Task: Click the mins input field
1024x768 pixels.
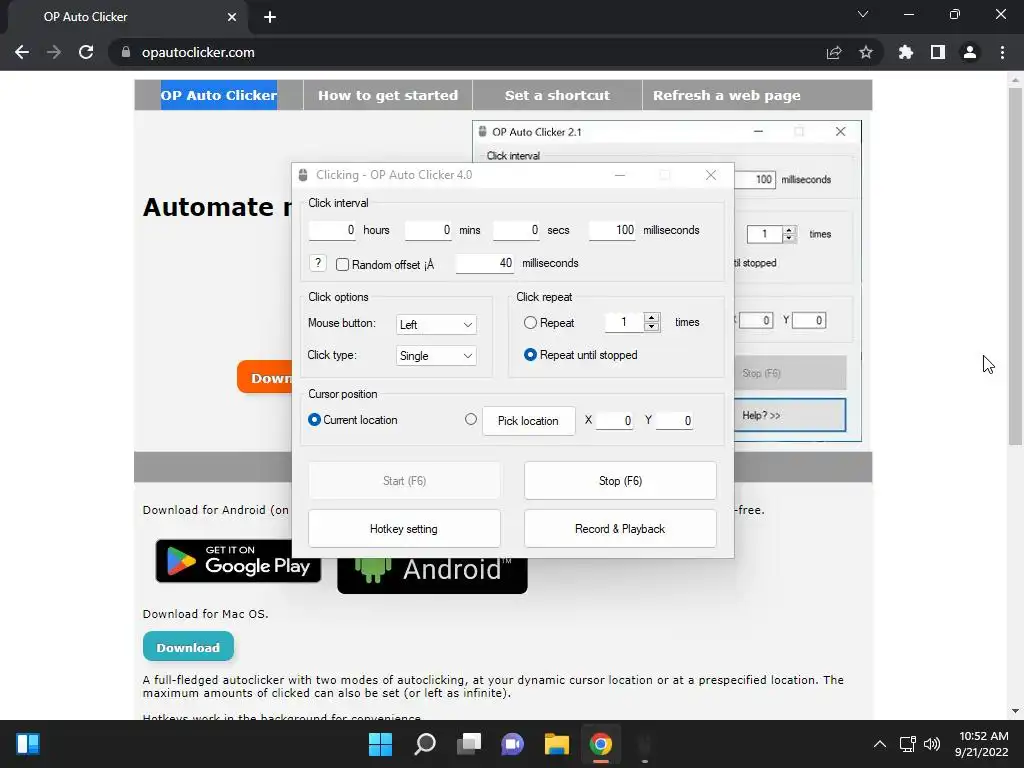Action: (x=428, y=230)
